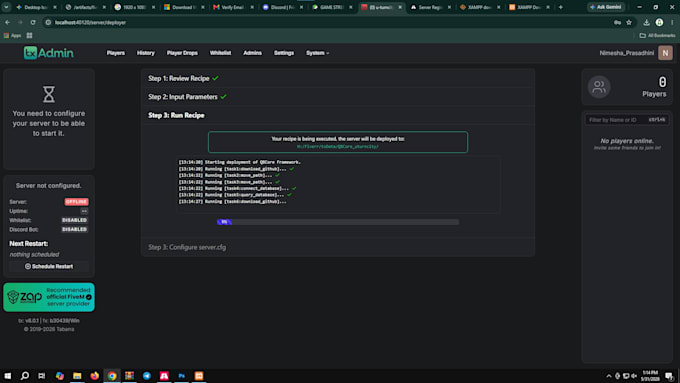680x383 pixels.
Task: Open XAMPP from taskbar
Action: (x=199, y=376)
